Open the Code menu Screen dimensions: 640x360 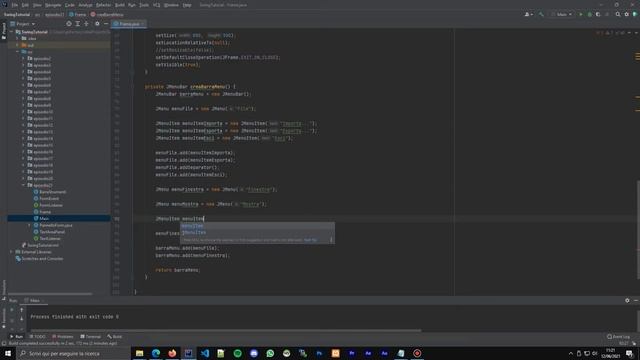70,5
